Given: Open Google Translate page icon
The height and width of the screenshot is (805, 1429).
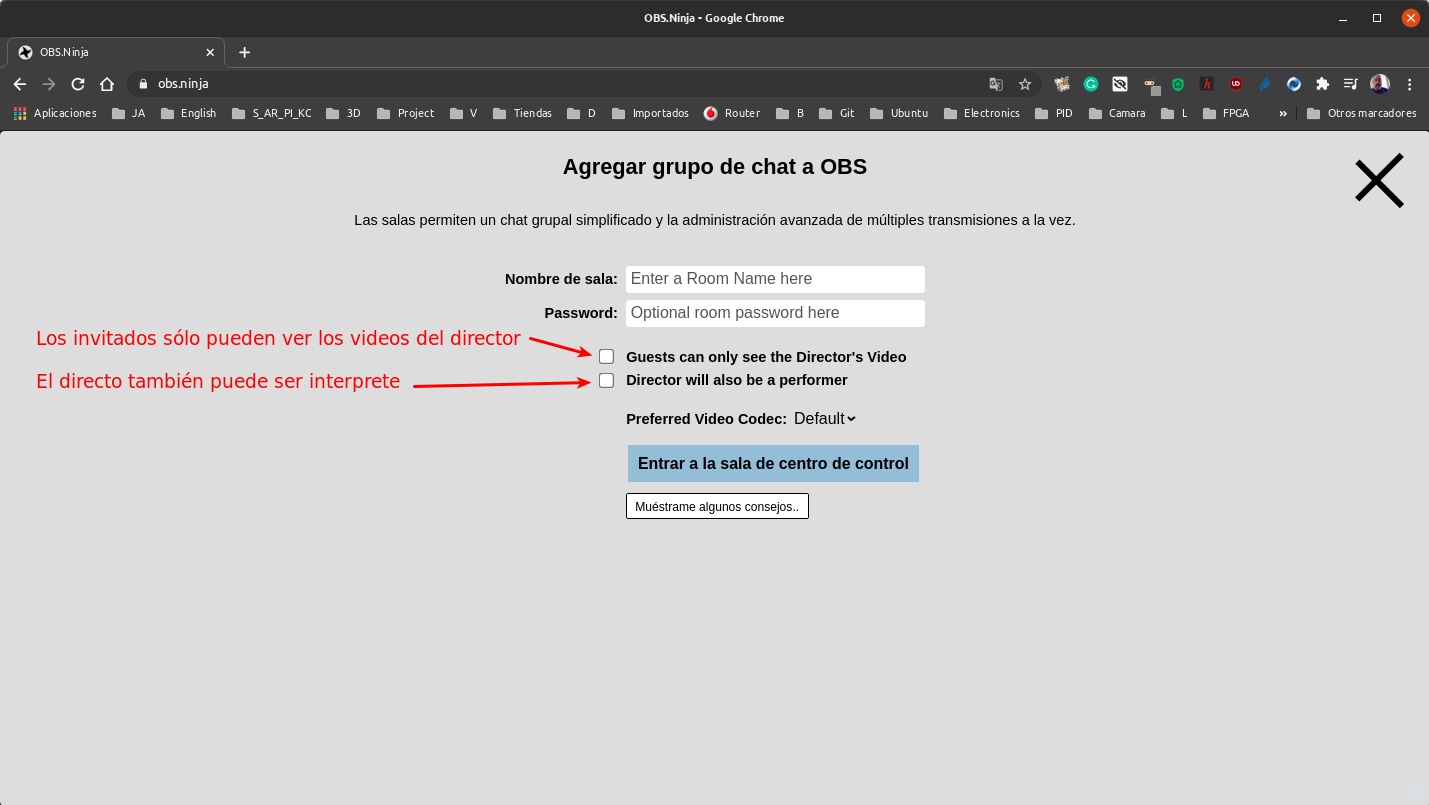Looking at the screenshot, I should tap(996, 84).
